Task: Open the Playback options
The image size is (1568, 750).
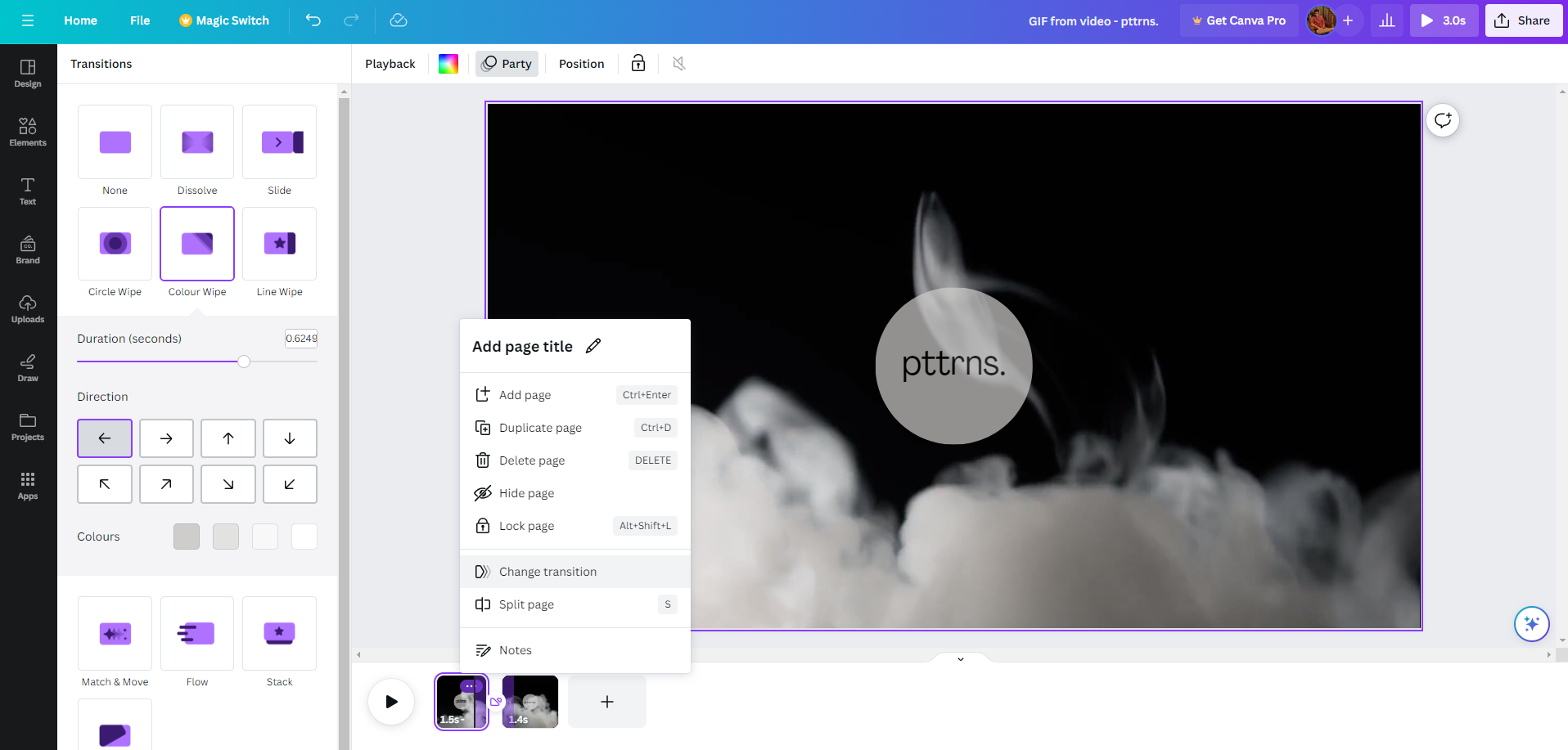Action: point(390,64)
